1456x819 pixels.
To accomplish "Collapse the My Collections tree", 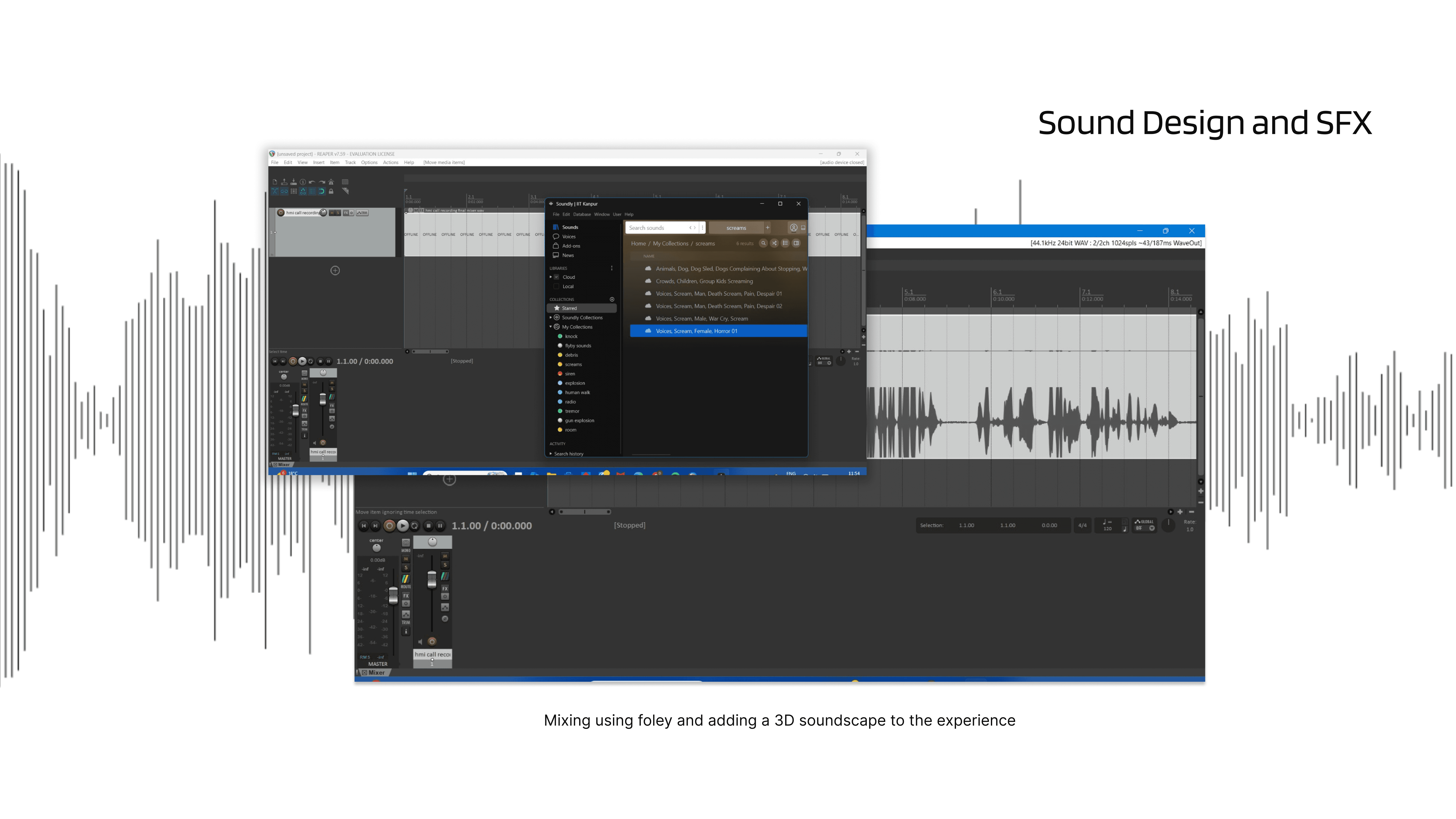I will pyautogui.click(x=551, y=327).
